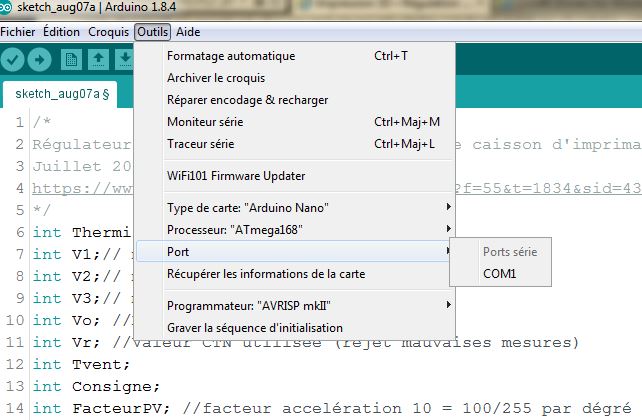
Task: Click the Arduino logo in title bar
Action: click(6, 7)
